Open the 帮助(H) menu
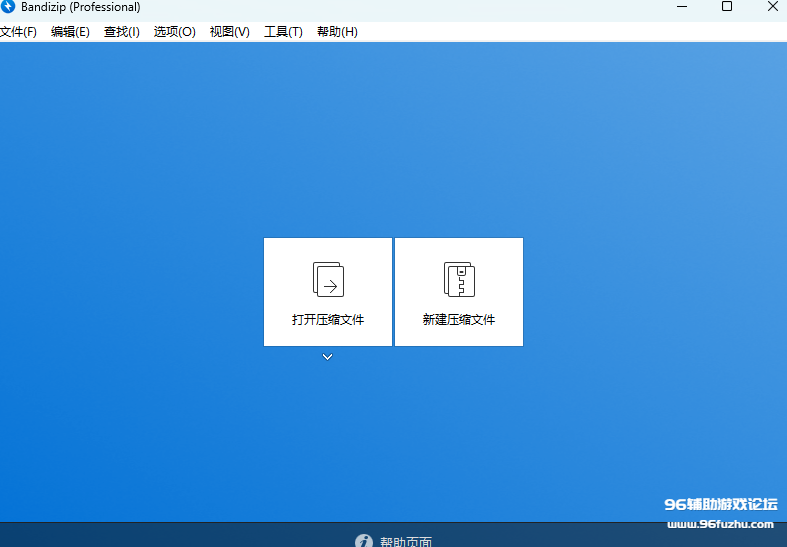The width and height of the screenshot is (787, 547). click(x=337, y=32)
